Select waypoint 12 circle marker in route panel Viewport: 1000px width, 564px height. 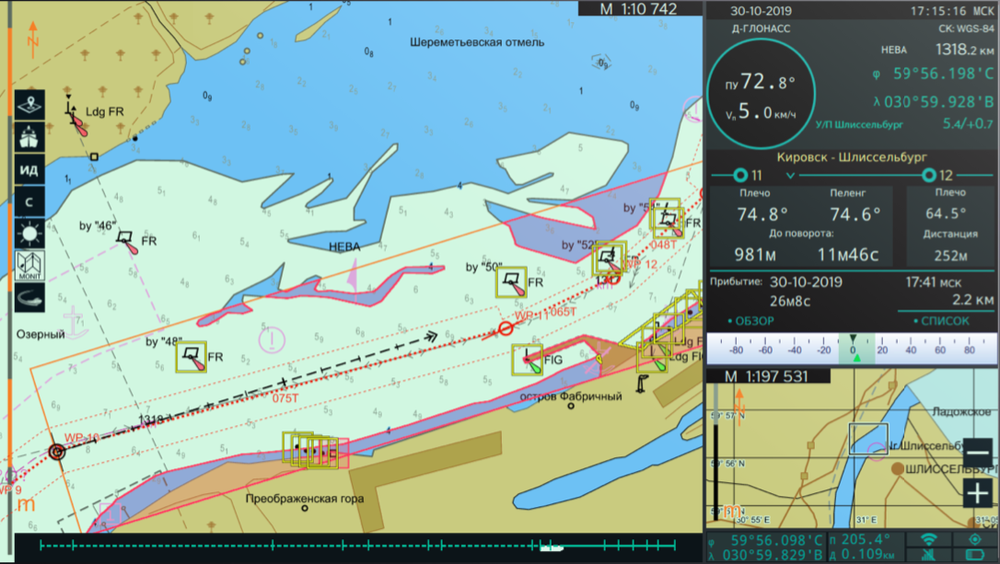pyautogui.click(x=929, y=176)
